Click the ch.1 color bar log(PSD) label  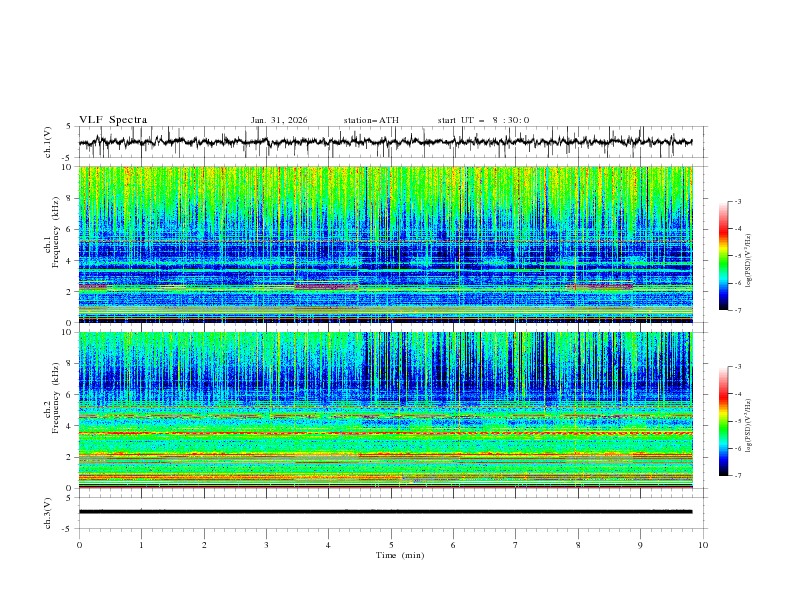tap(749, 261)
